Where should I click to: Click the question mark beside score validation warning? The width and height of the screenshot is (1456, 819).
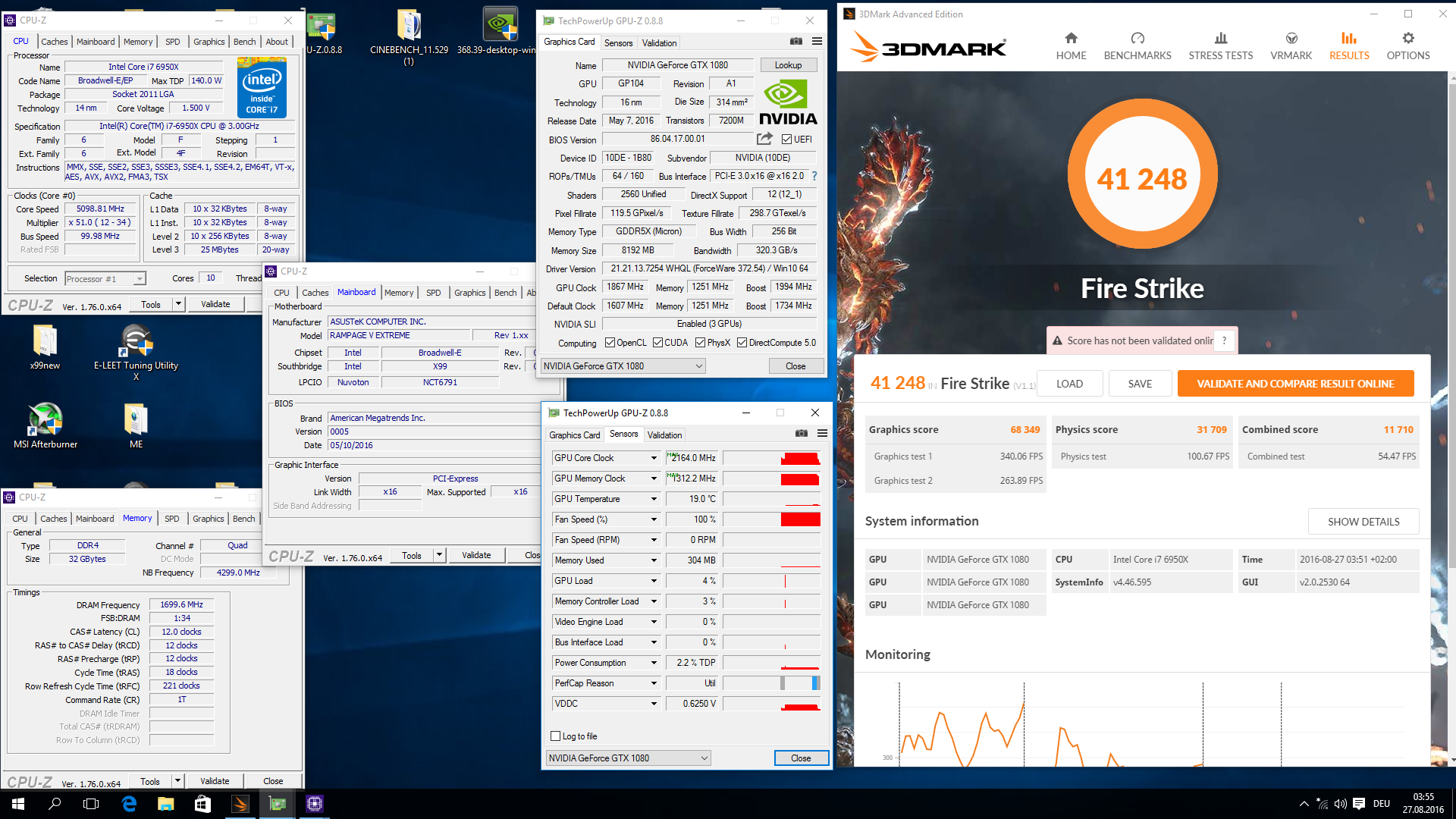pyautogui.click(x=1224, y=340)
